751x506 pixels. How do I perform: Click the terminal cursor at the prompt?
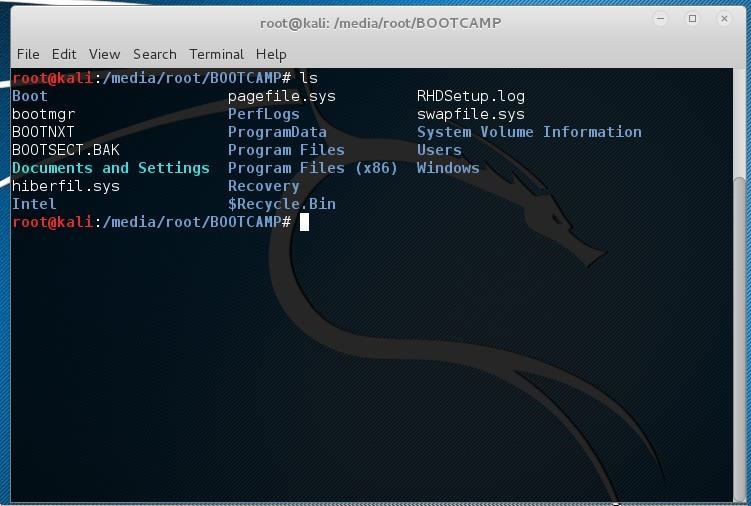(x=304, y=222)
